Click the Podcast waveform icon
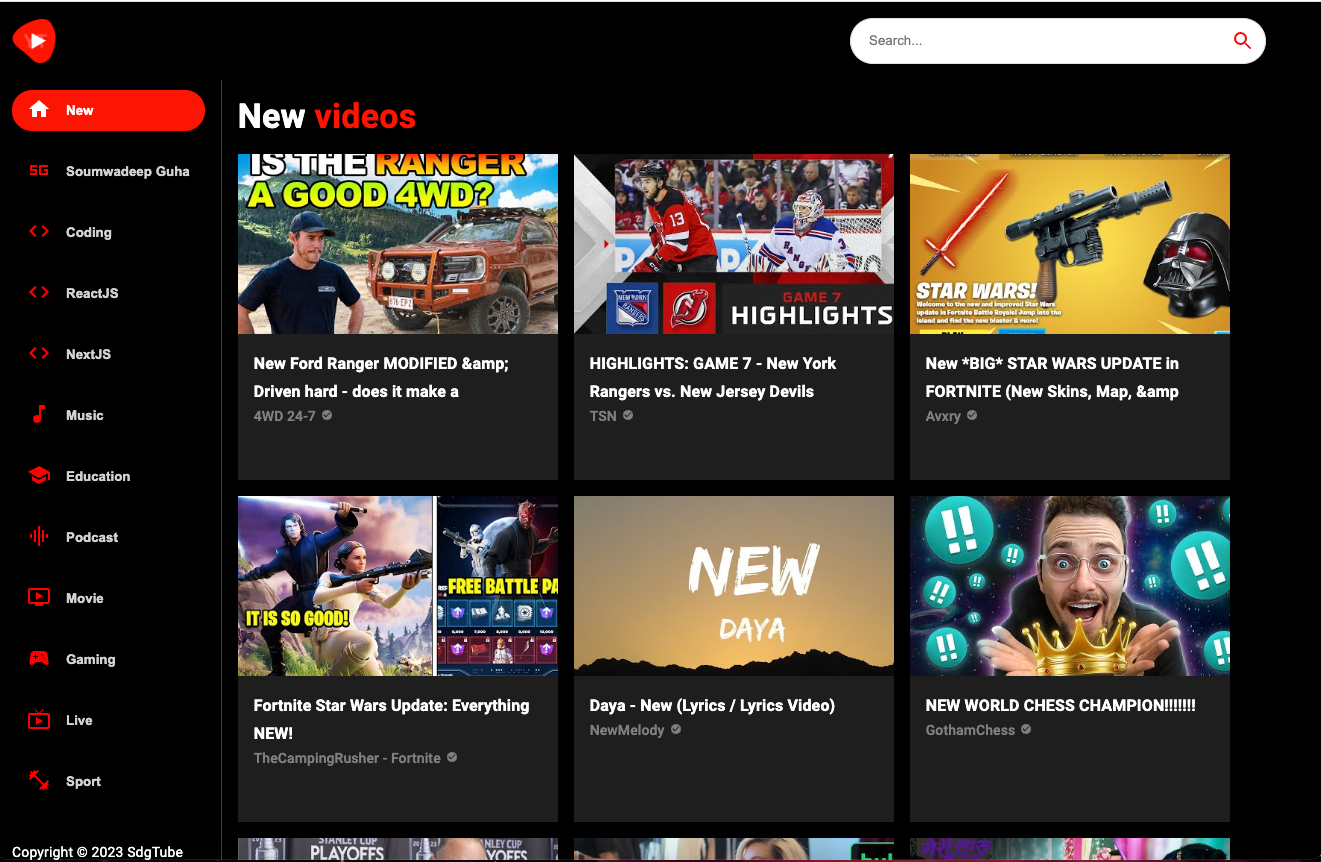This screenshot has height=862, width=1321. [x=39, y=537]
